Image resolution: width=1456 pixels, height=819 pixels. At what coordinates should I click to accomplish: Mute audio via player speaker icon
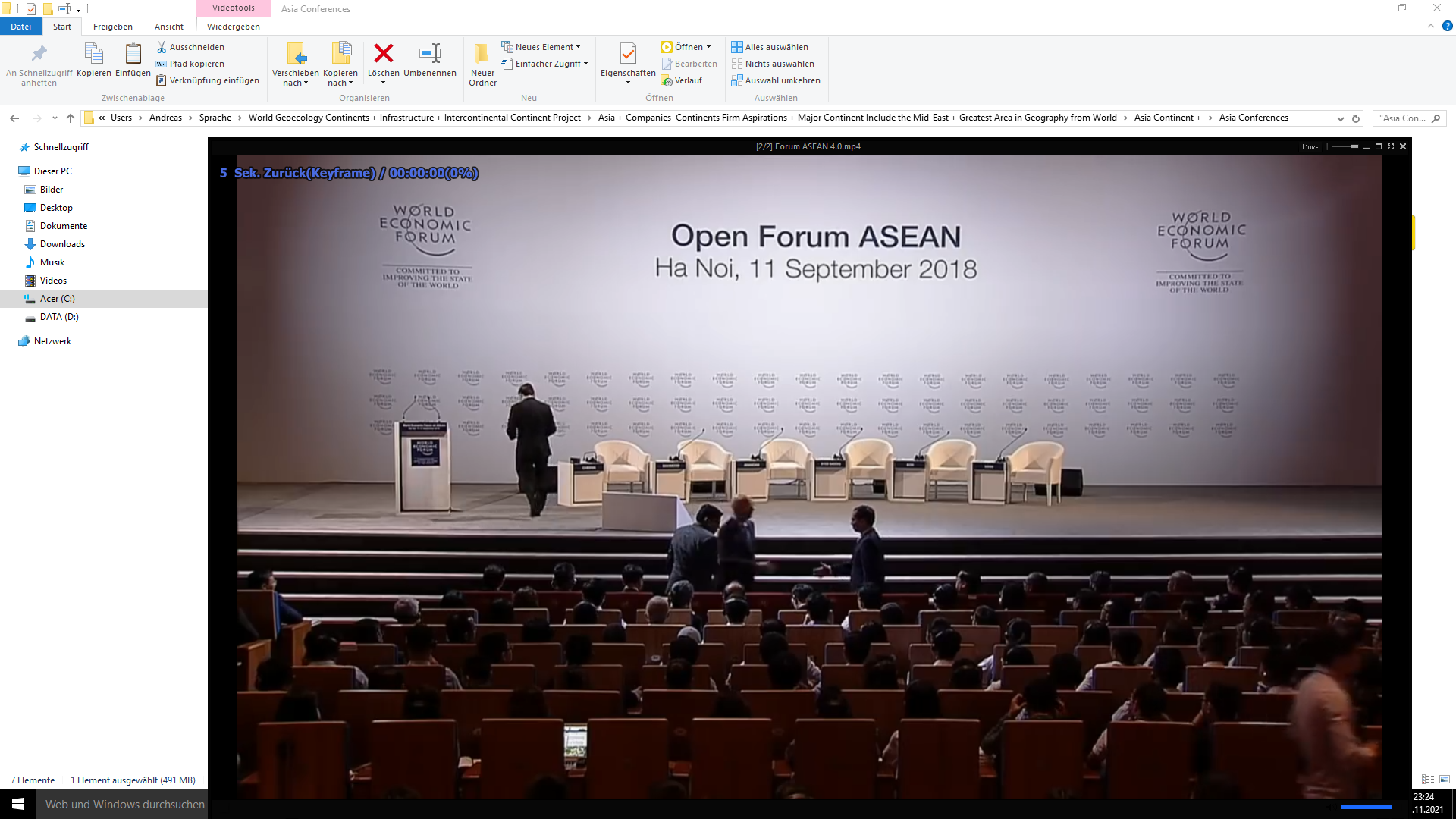pos(1331,807)
